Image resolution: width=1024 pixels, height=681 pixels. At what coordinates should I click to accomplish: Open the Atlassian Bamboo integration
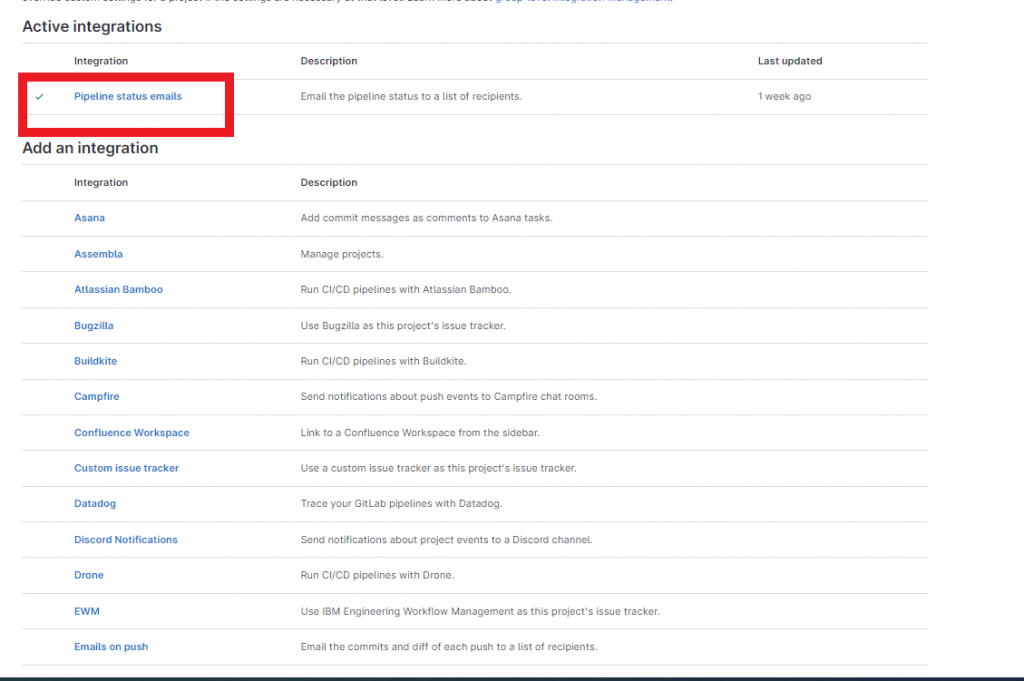[118, 289]
